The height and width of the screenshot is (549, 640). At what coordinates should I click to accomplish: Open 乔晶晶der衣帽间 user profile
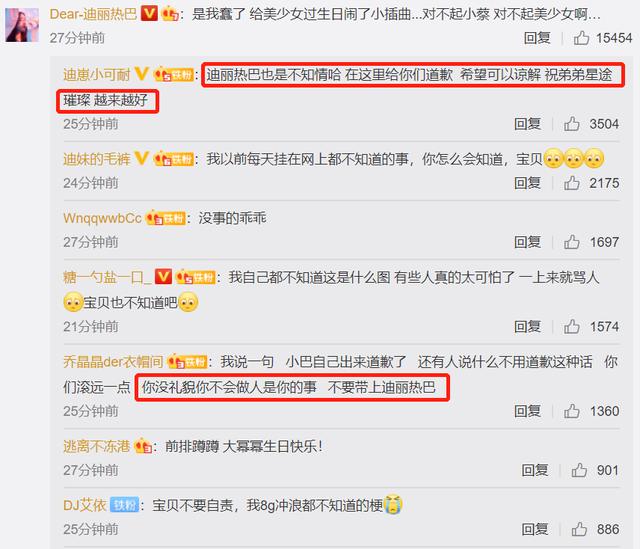113,362
